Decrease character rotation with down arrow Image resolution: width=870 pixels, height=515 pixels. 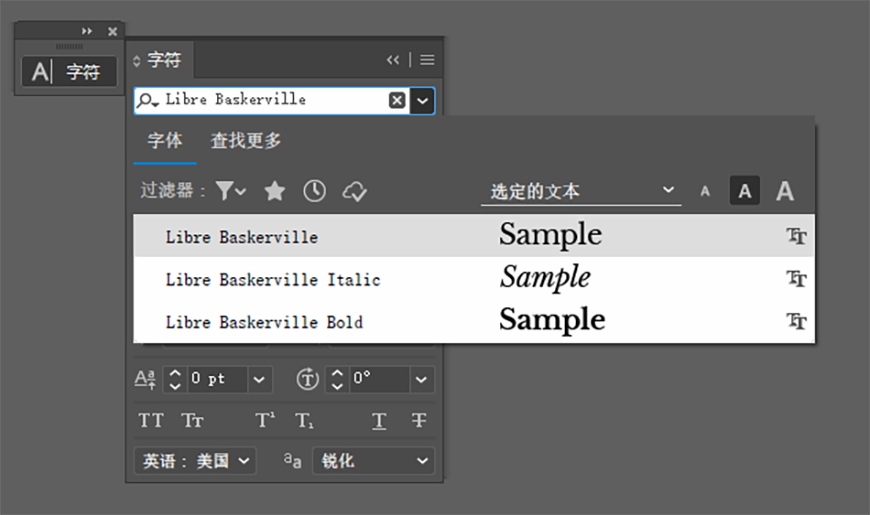(x=337, y=386)
